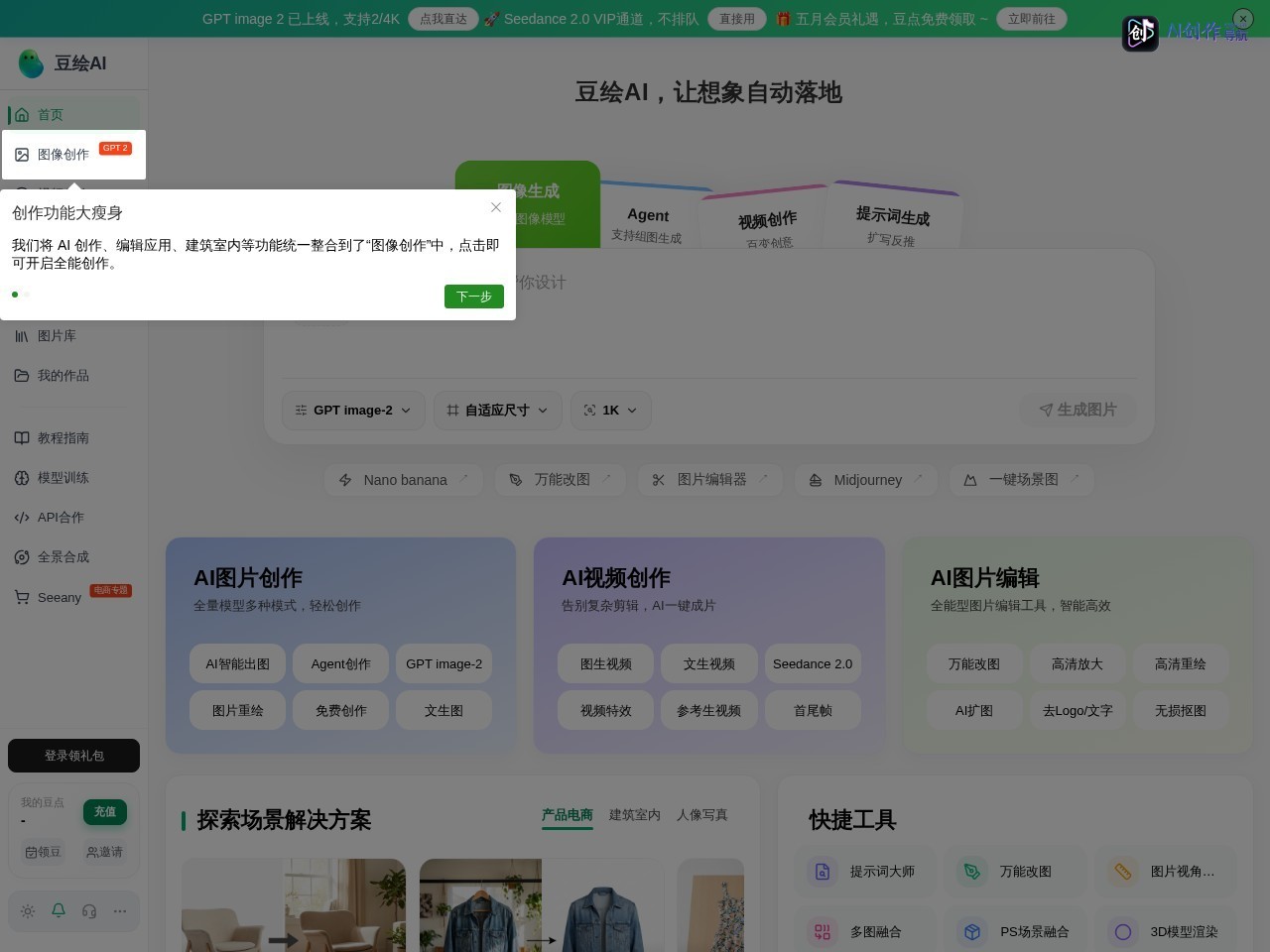The image size is (1270, 952).
Task: Open API合作 in the sidebar
Action: tap(73, 518)
